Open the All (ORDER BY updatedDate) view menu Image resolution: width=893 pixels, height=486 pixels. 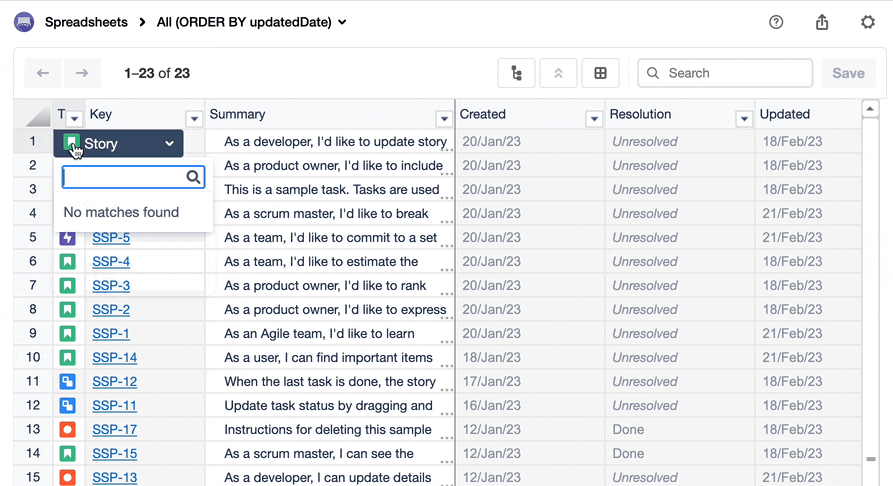pyautogui.click(x=252, y=22)
